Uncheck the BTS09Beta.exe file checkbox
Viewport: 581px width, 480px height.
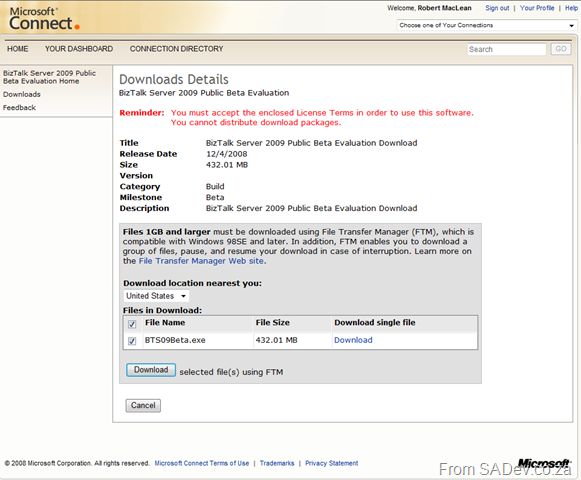[x=132, y=341]
